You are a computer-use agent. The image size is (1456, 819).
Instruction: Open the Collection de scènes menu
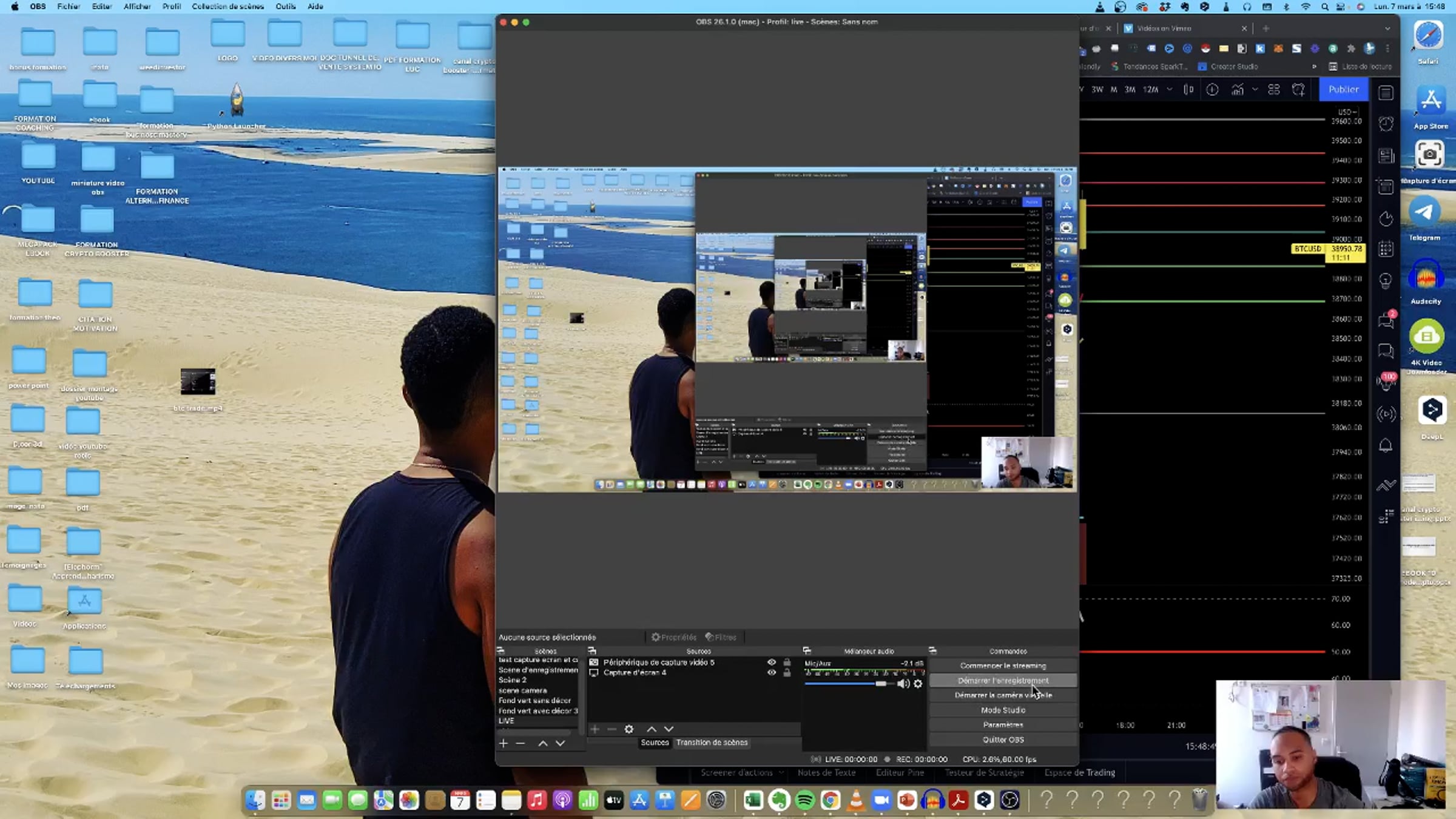(x=227, y=7)
